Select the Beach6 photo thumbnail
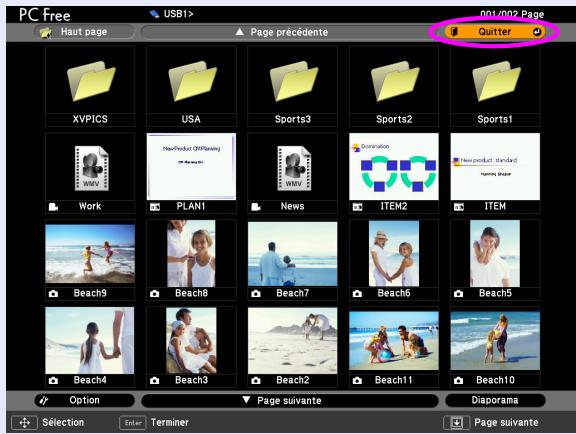 pyautogui.click(x=394, y=254)
